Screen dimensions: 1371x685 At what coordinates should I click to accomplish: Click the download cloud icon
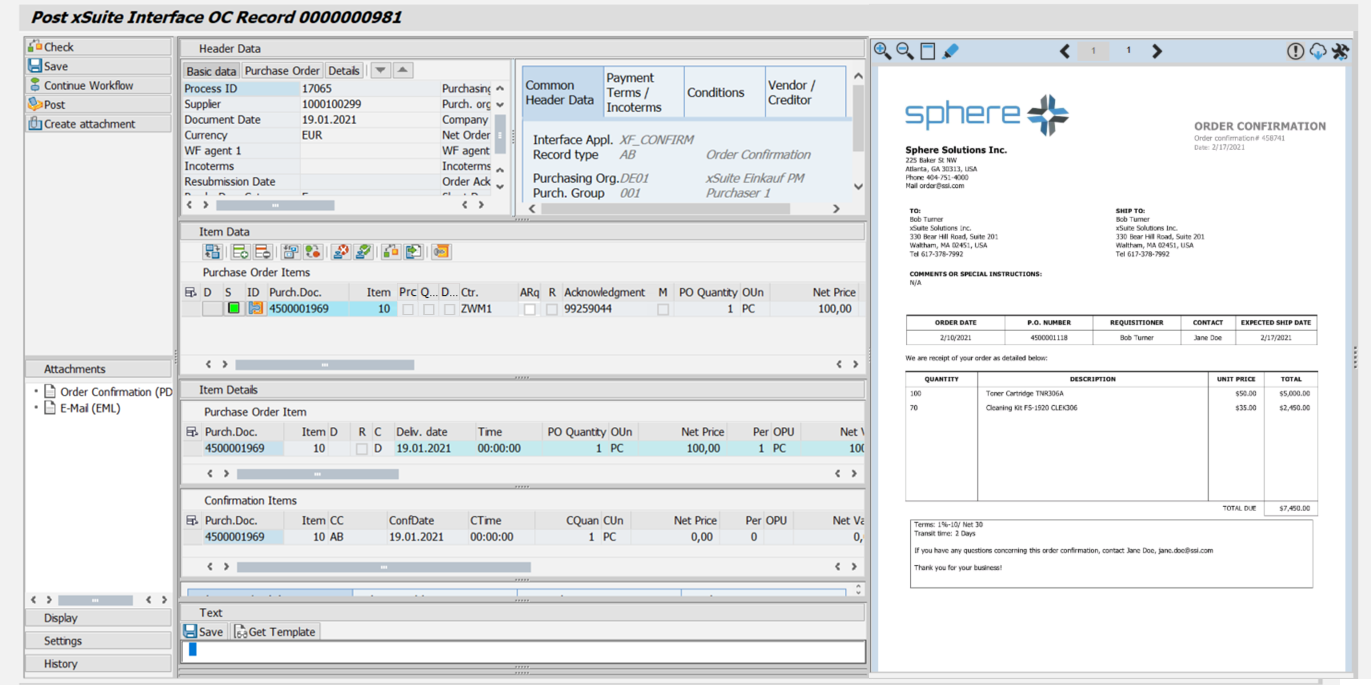point(1318,51)
